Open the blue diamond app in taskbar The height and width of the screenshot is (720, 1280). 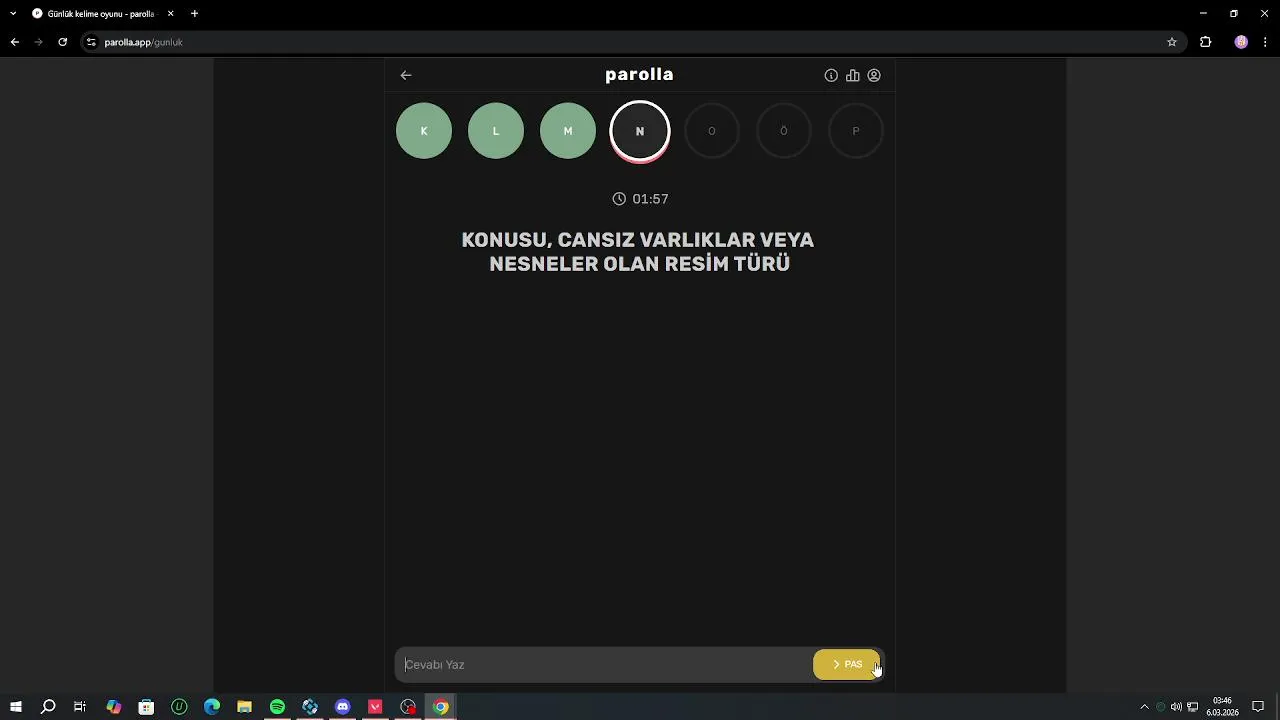310,707
